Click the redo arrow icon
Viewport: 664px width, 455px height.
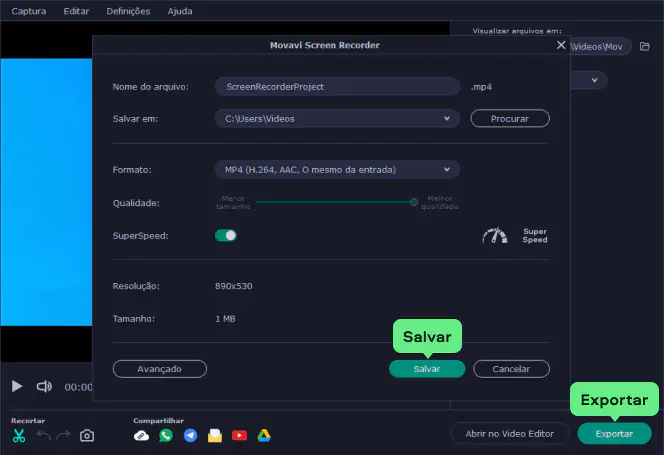coord(63,435)
